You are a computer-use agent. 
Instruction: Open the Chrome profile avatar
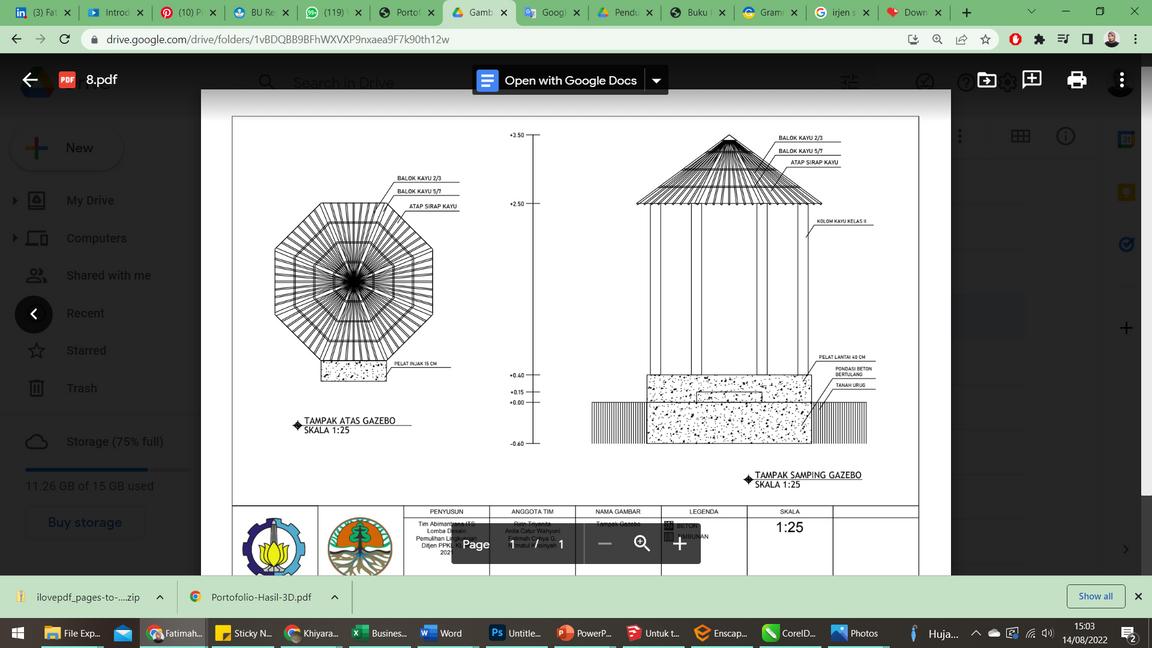tap(1112, 40)
